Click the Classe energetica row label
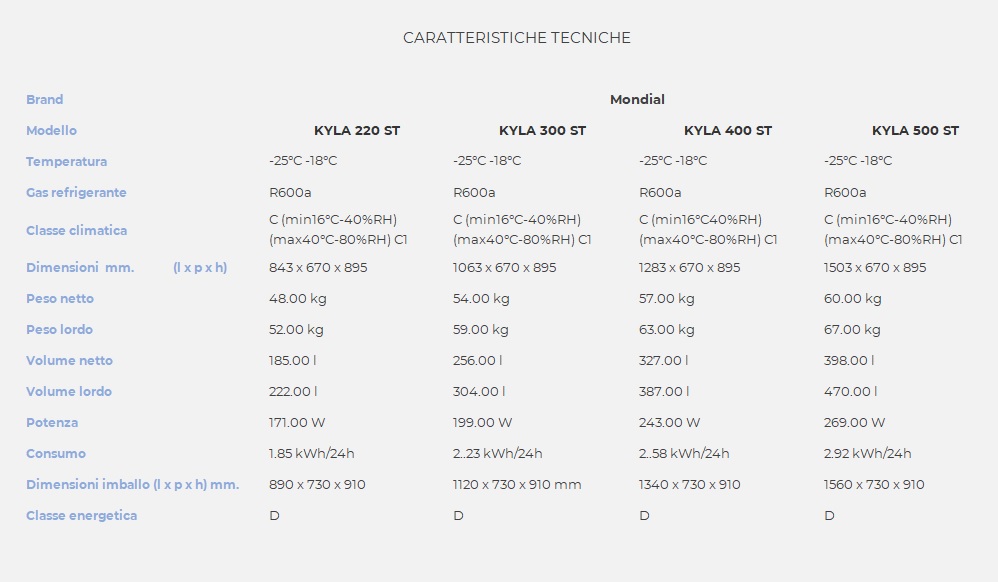The width and height of the screenshot is (998, 582). coord(81,516)
